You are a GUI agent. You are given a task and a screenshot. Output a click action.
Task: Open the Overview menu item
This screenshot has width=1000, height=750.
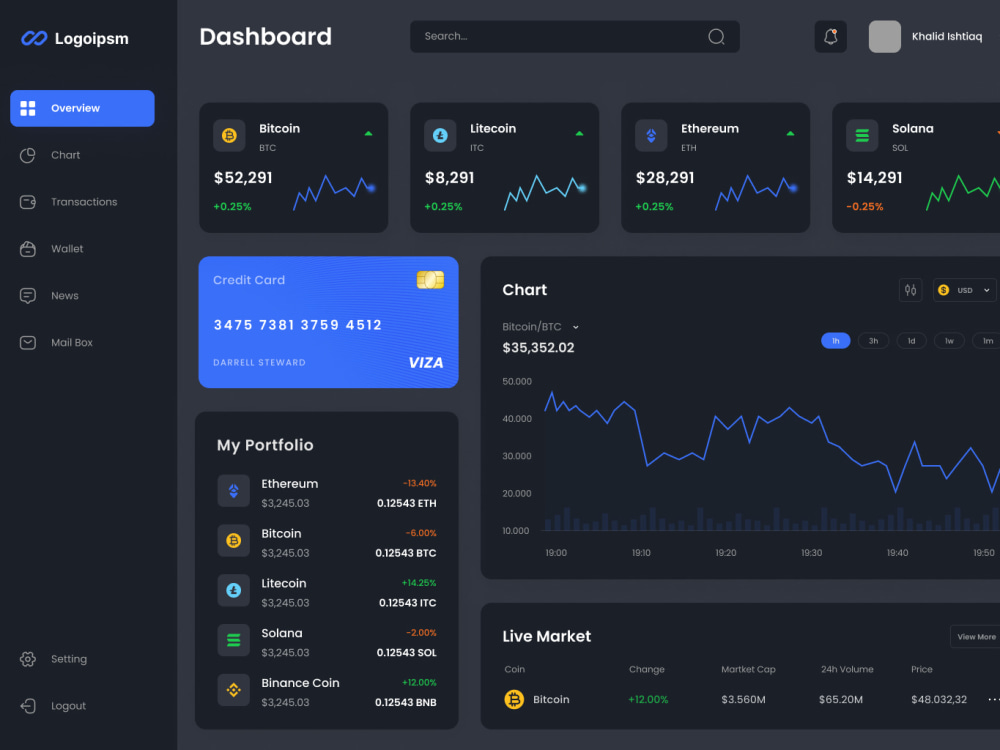[x=82, y=108]
